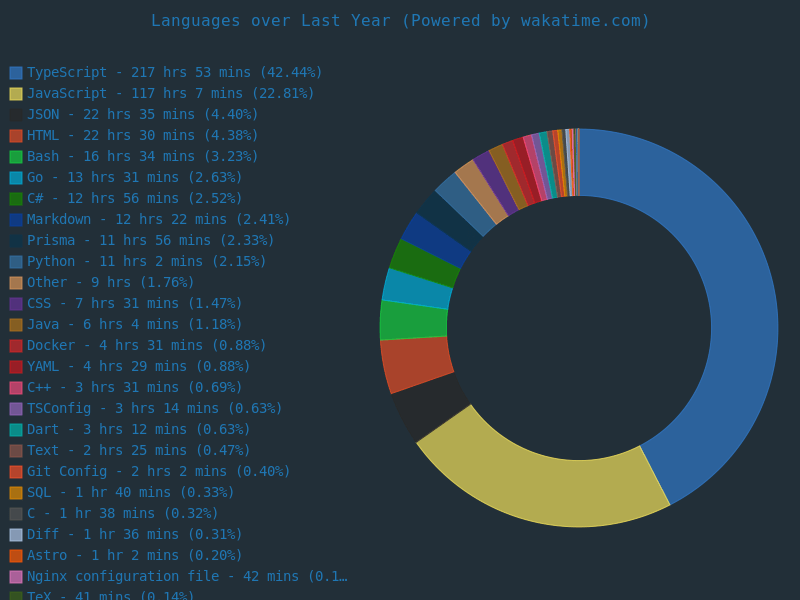This screenshot has width=800, height=600.
Task: Select the Prisma legend entry label
Action: (150, 240)
